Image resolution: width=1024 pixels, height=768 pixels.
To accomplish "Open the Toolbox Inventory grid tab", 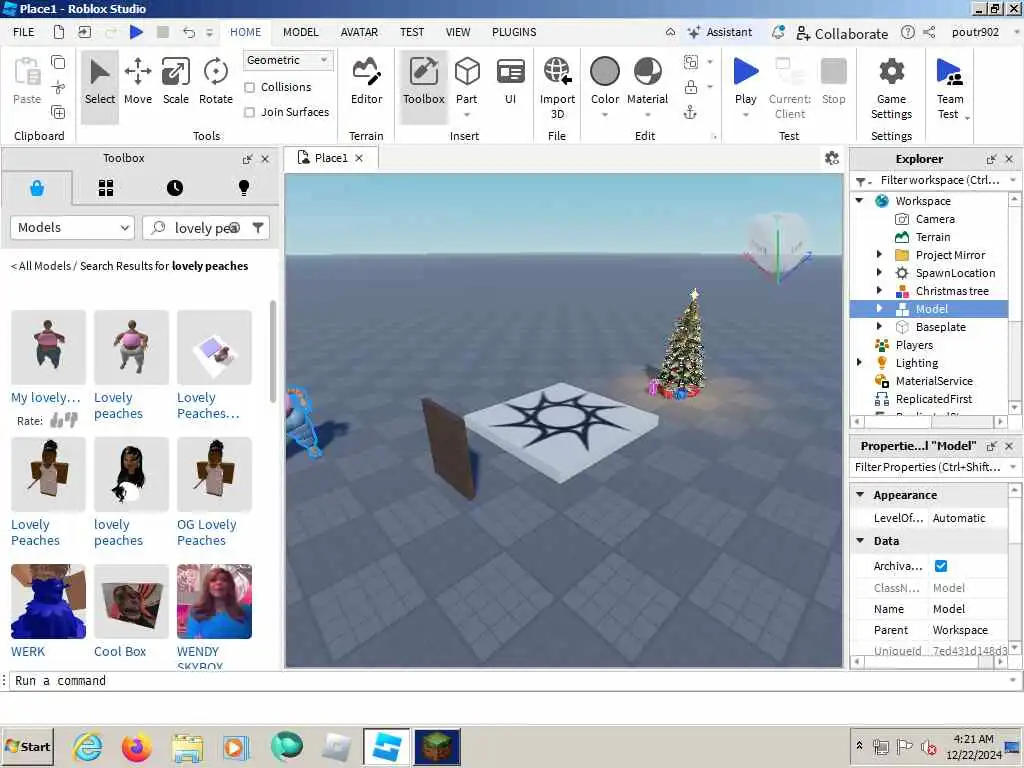I will point(106,188).
